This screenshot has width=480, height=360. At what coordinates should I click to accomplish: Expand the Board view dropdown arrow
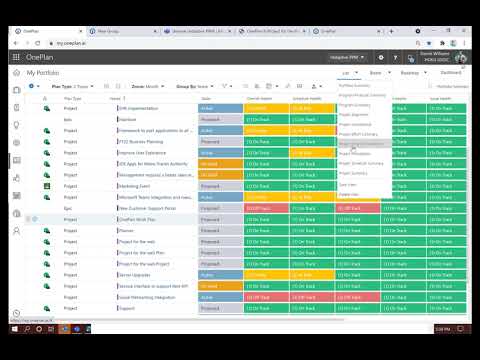pos(389,73)
